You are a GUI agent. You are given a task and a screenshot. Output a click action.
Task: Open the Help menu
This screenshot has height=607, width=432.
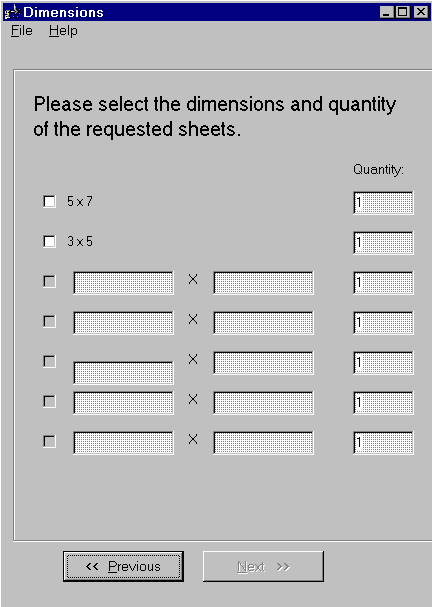(x=63, y=31)
